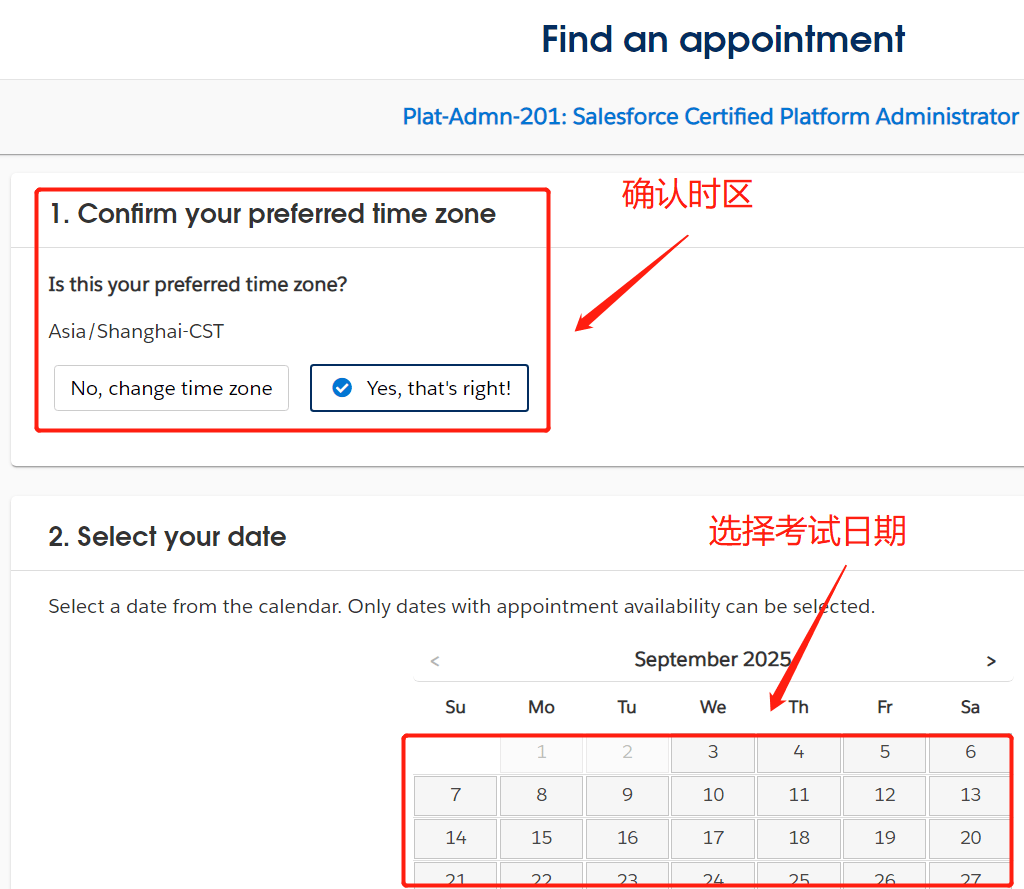Pick September 19 on calendar
The height and width of the screenshot is (889, 1024).
pyautogui.click(x=884, y=838)
